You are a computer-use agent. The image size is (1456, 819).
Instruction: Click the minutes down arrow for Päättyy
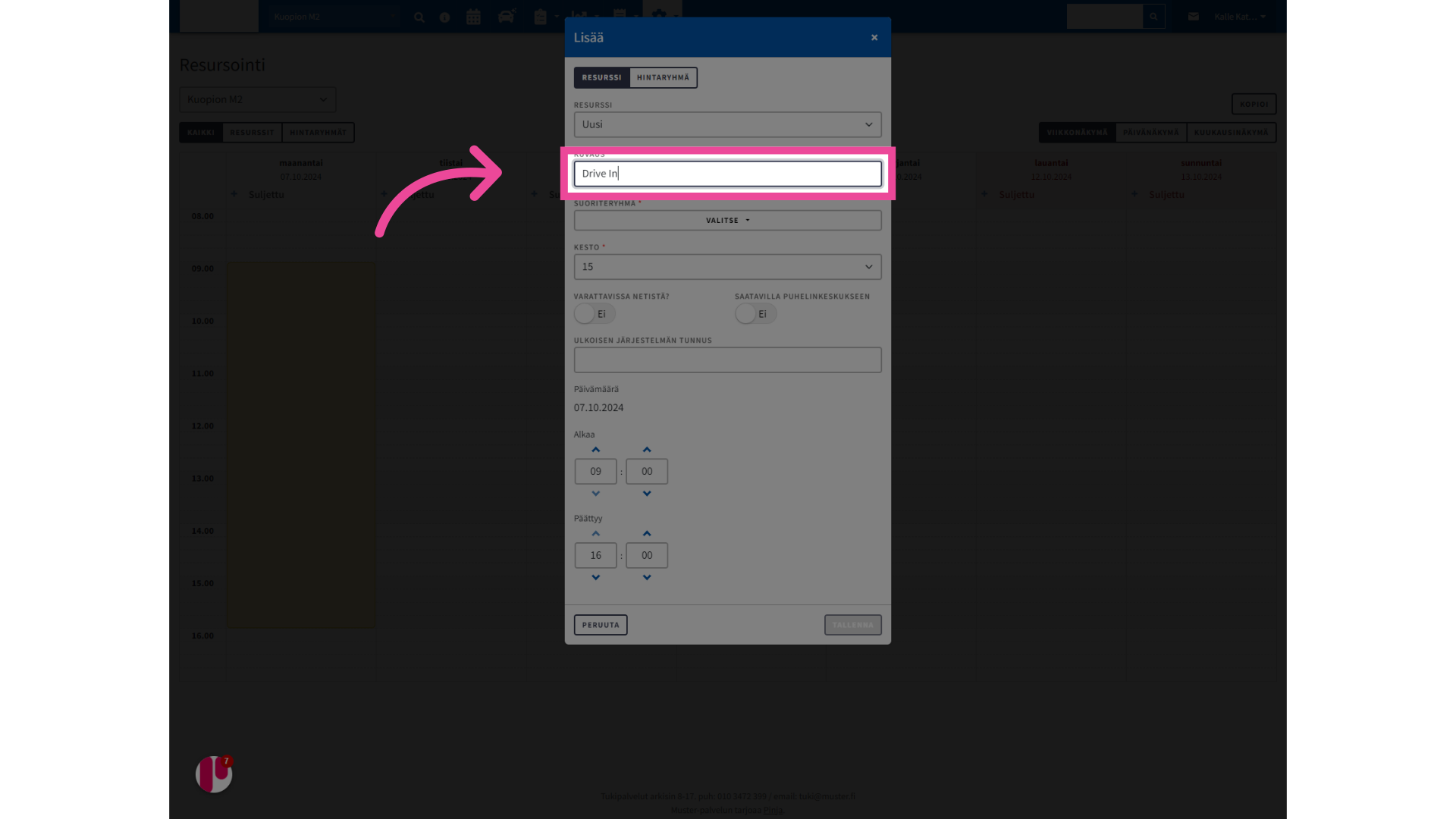tap(647, 578)
